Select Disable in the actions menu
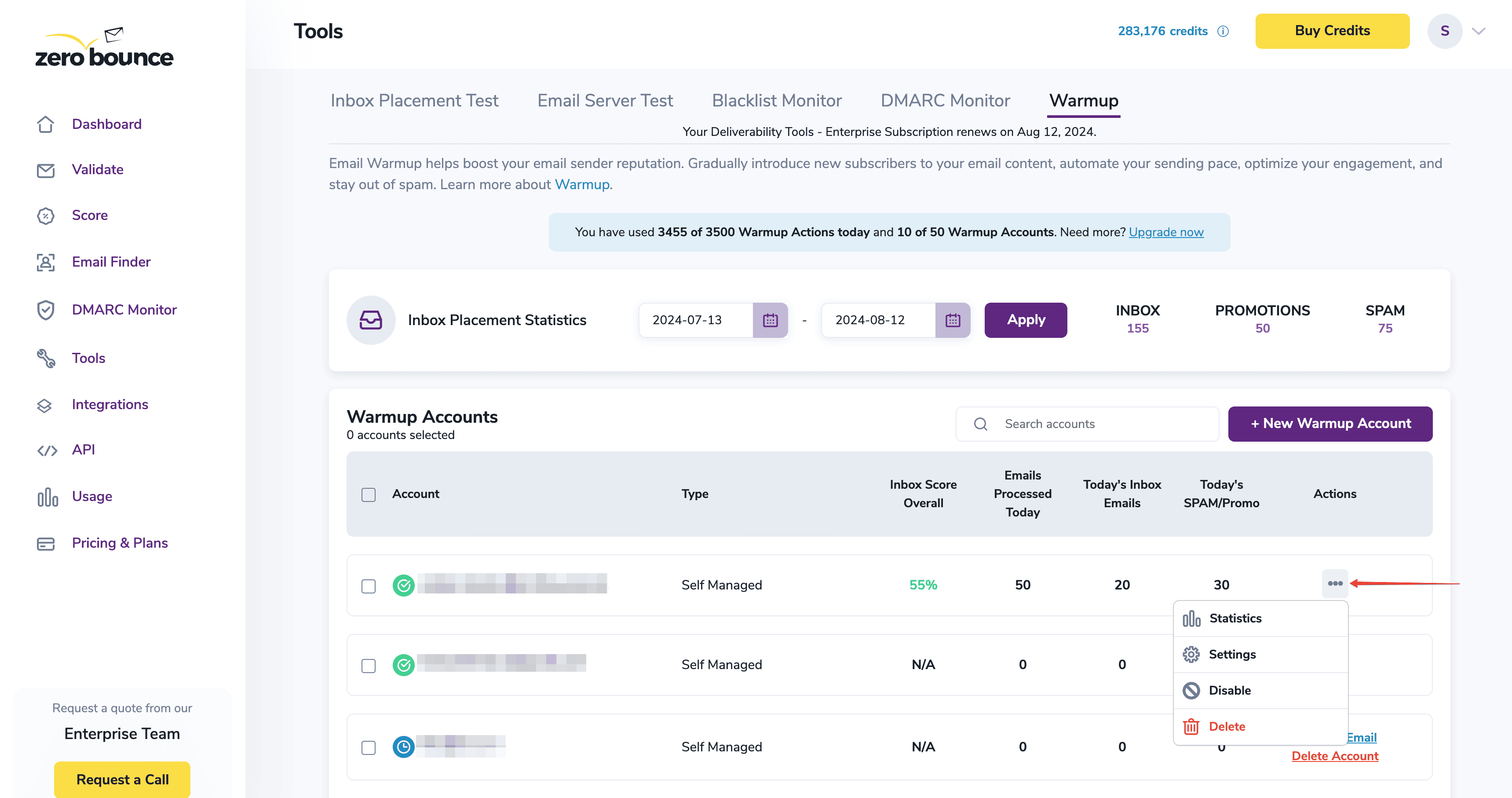The width and height of the screenshot is (1512, 798). click(x=1230, y=691)
